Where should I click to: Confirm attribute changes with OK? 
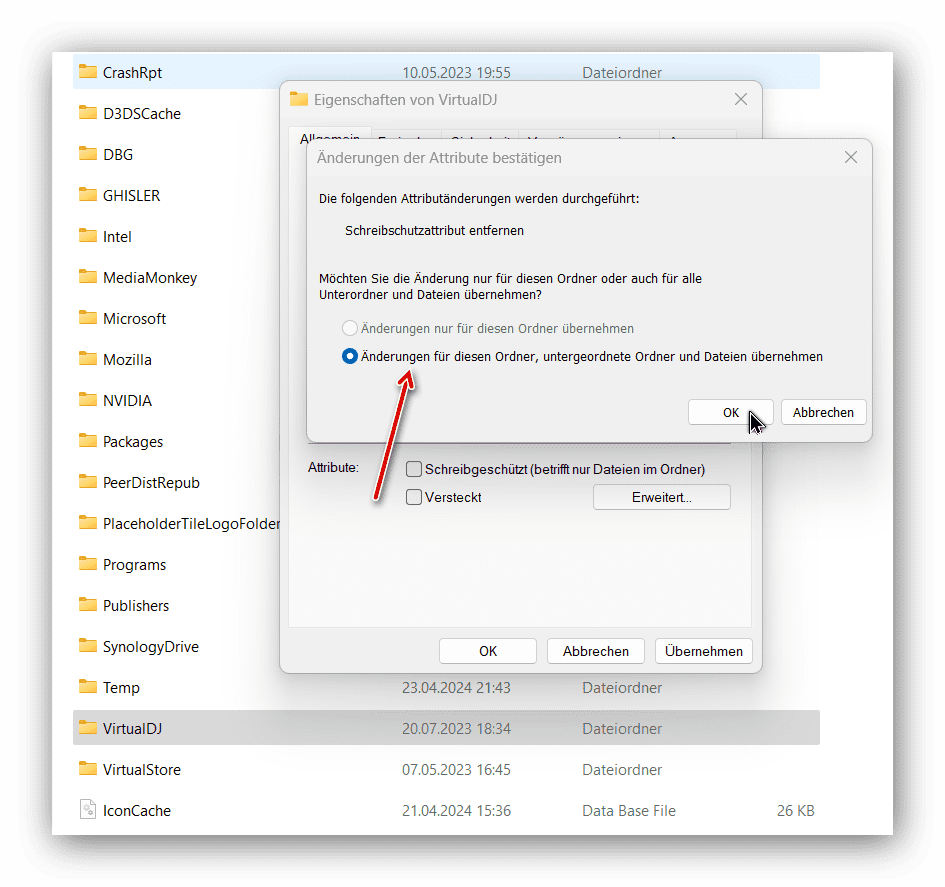click(730, 412)
